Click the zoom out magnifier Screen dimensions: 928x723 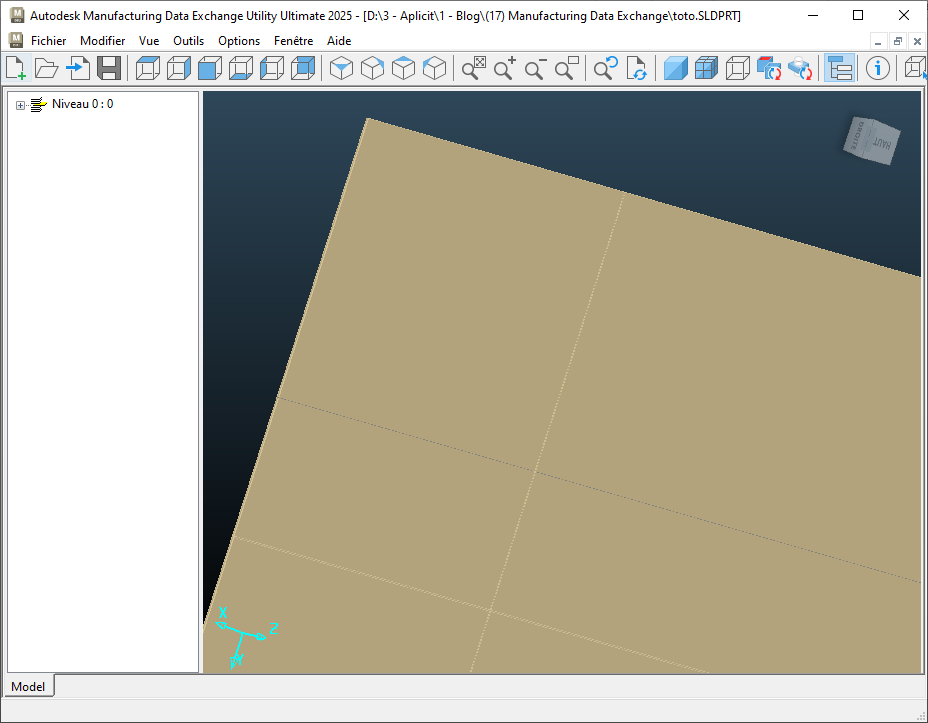[x=536, y=68]
